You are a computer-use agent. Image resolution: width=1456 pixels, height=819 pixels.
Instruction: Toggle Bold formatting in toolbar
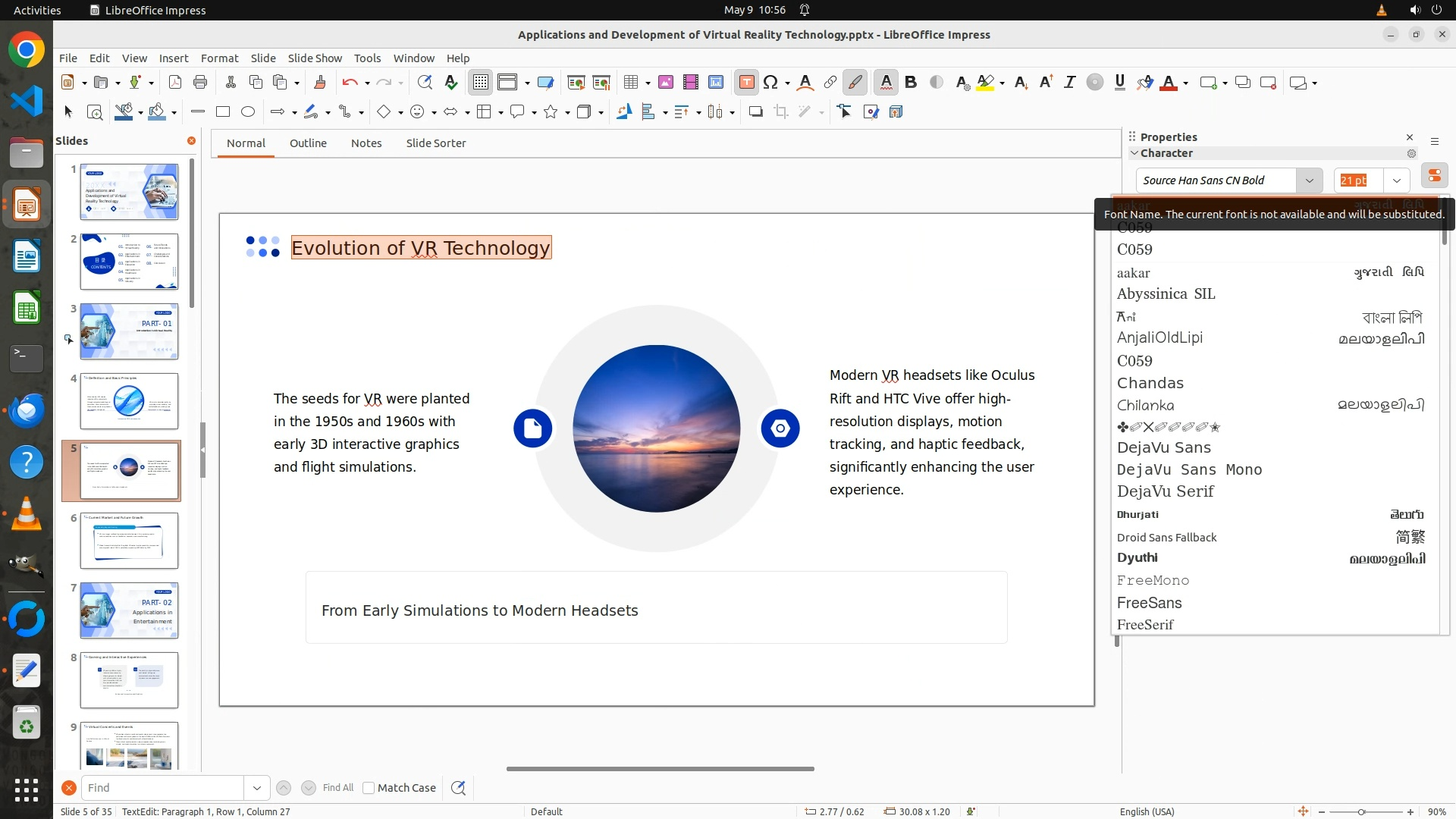click(911, 83)
